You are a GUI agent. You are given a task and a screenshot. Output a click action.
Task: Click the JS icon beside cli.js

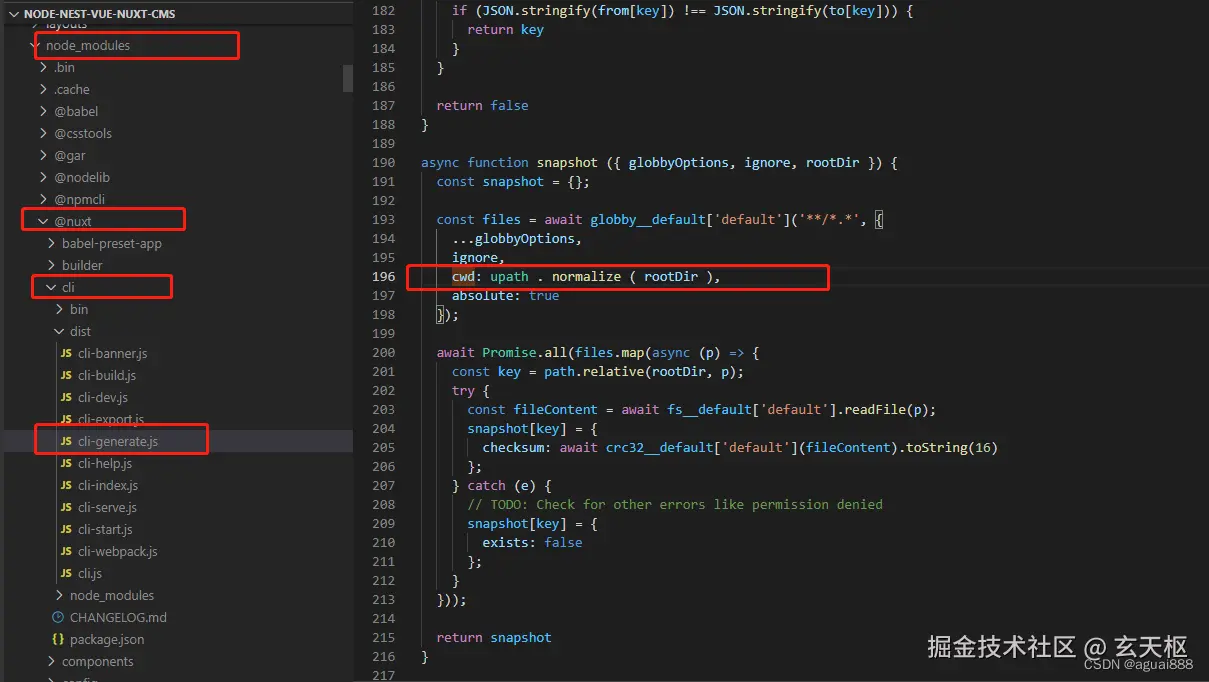tap(66, 574)
